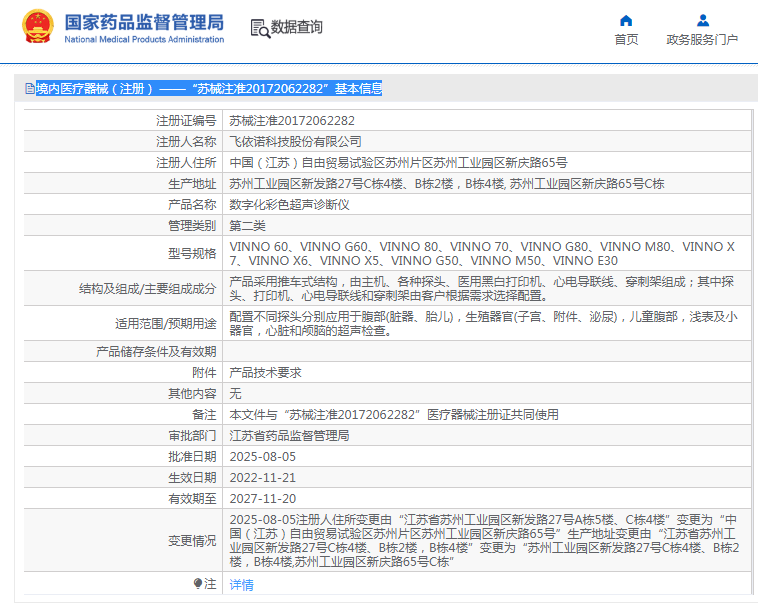The height and width of the screenshot is (604, 758).
Task: Click approval date 2025-08-05
Action: click(262, 457)
